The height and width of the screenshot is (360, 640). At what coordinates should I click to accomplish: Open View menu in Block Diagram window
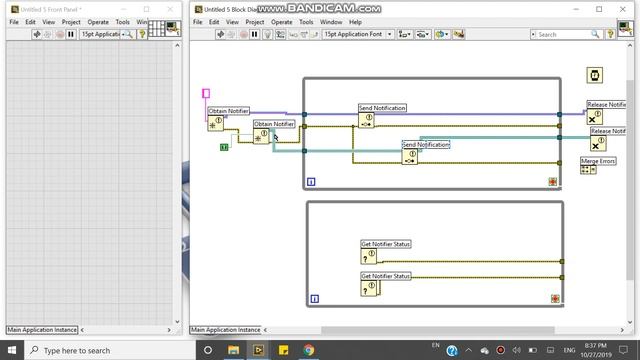click(232, 22)
